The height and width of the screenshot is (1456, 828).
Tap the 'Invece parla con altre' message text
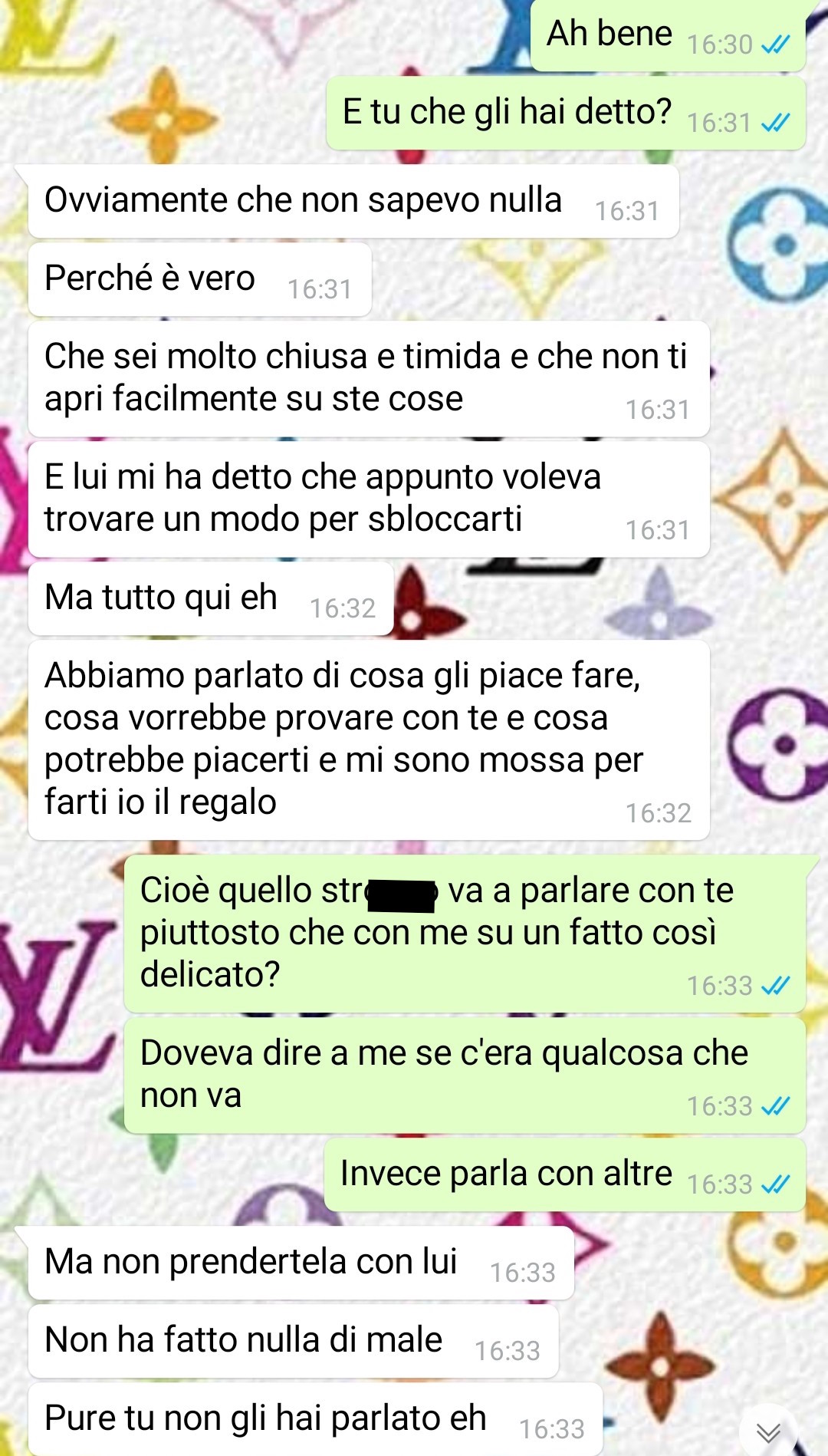tap(506, 1174)
